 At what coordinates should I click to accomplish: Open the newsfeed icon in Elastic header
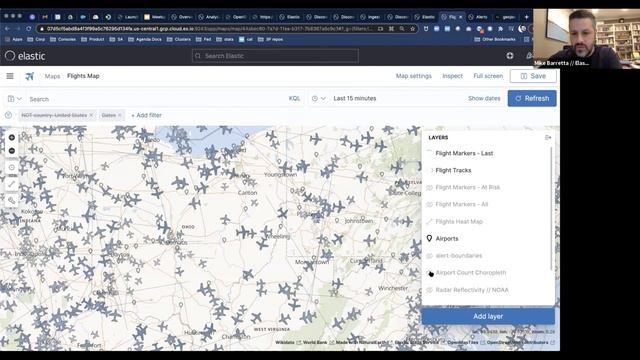[x=529, y=56]
